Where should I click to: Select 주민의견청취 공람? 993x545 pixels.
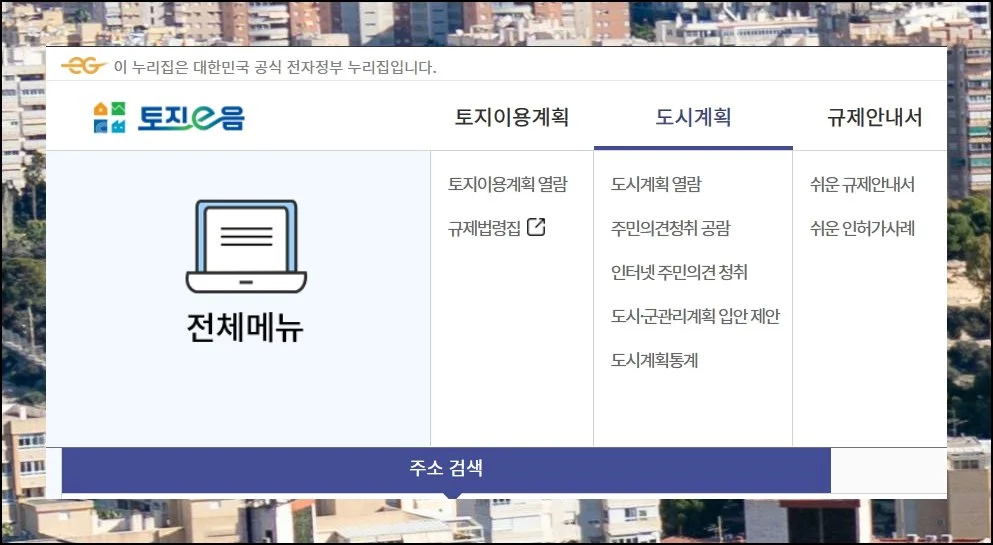tap(670, 228)
